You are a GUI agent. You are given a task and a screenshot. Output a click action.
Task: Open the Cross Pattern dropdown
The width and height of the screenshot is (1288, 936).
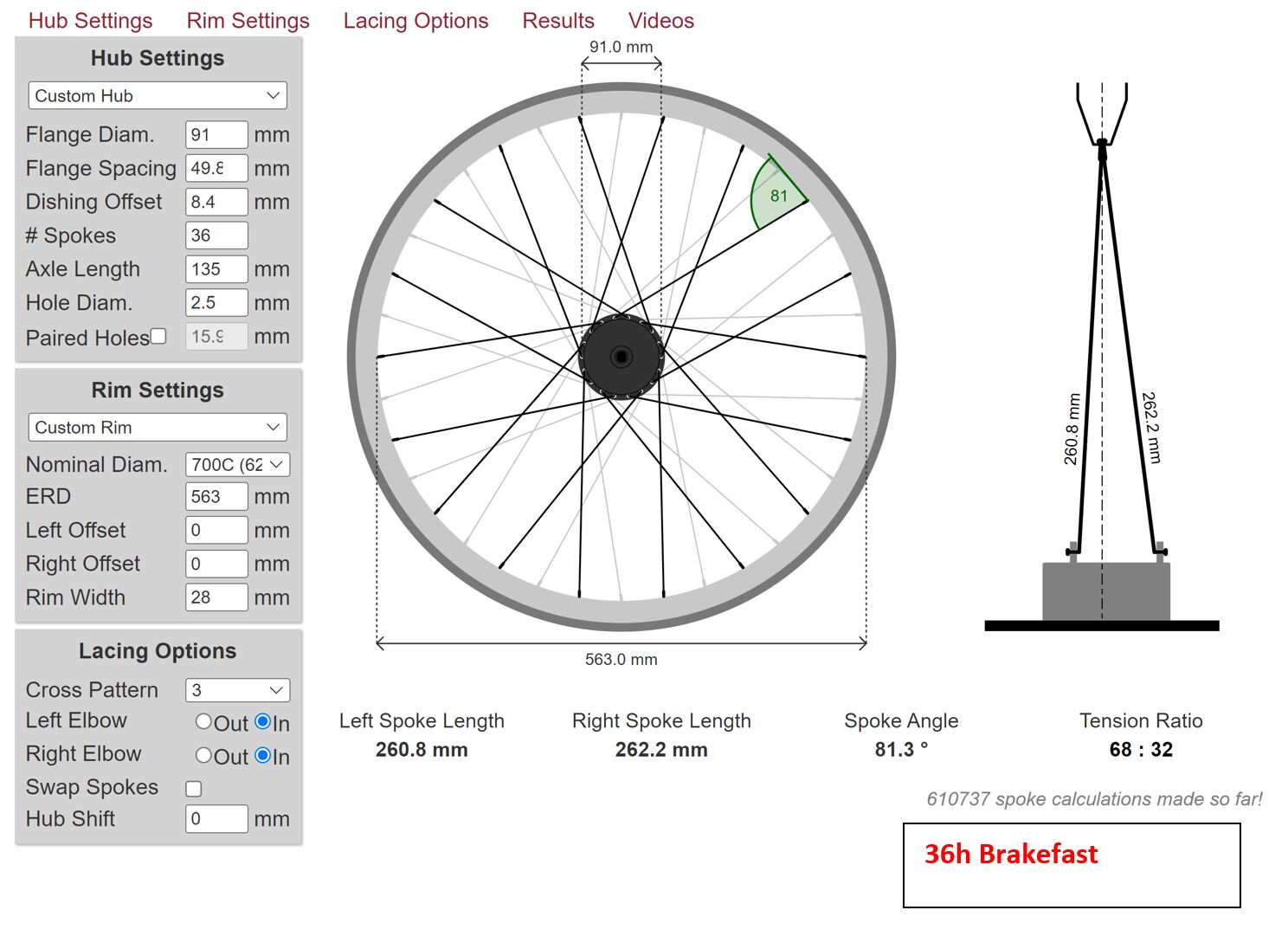pyautogui.click(x=237, y=690)
